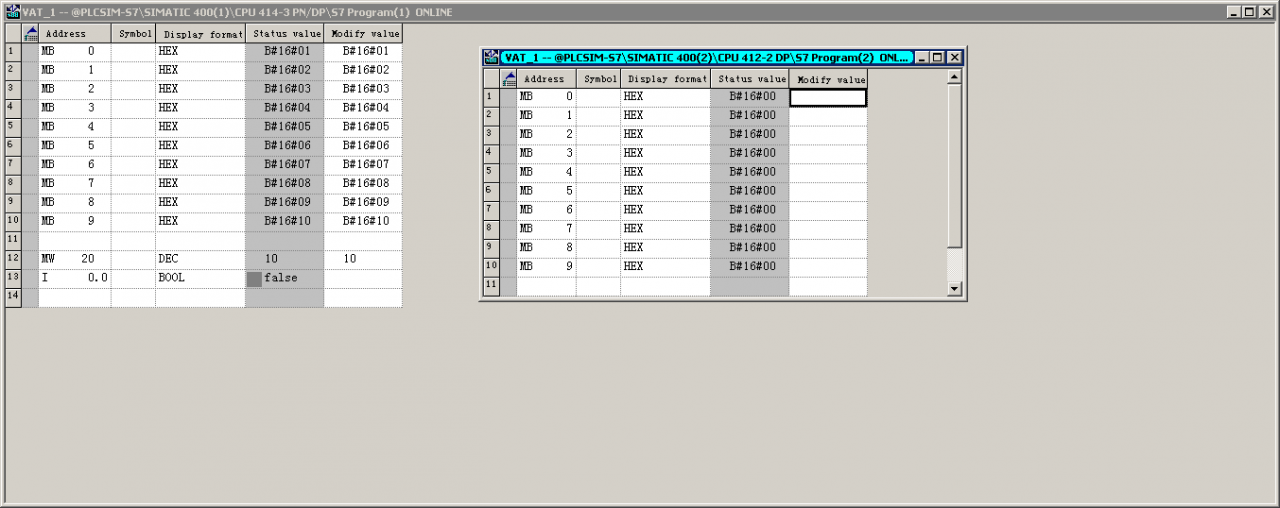Viewport: 1280px width, 508px height.
Task: Click MB 0 address cell in CPU 412-2 table
Action: (546, 97)
